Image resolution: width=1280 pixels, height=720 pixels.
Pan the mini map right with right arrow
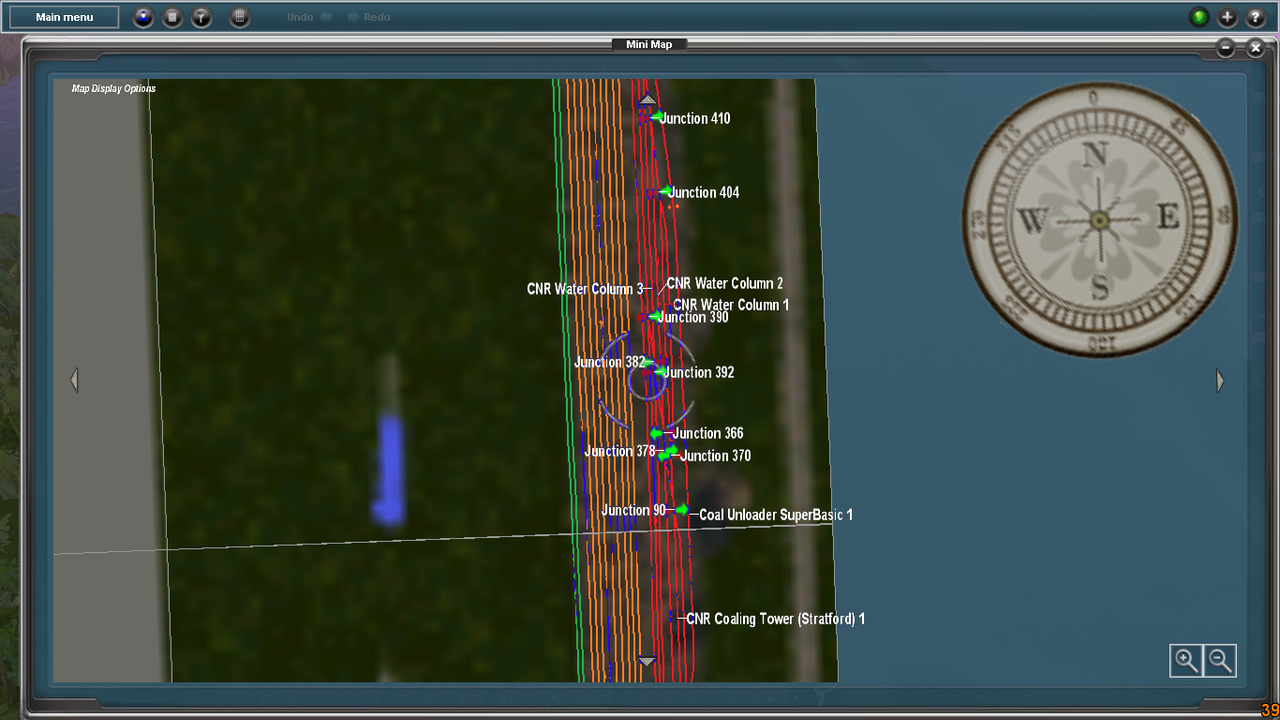click(x=1220, y=380)
